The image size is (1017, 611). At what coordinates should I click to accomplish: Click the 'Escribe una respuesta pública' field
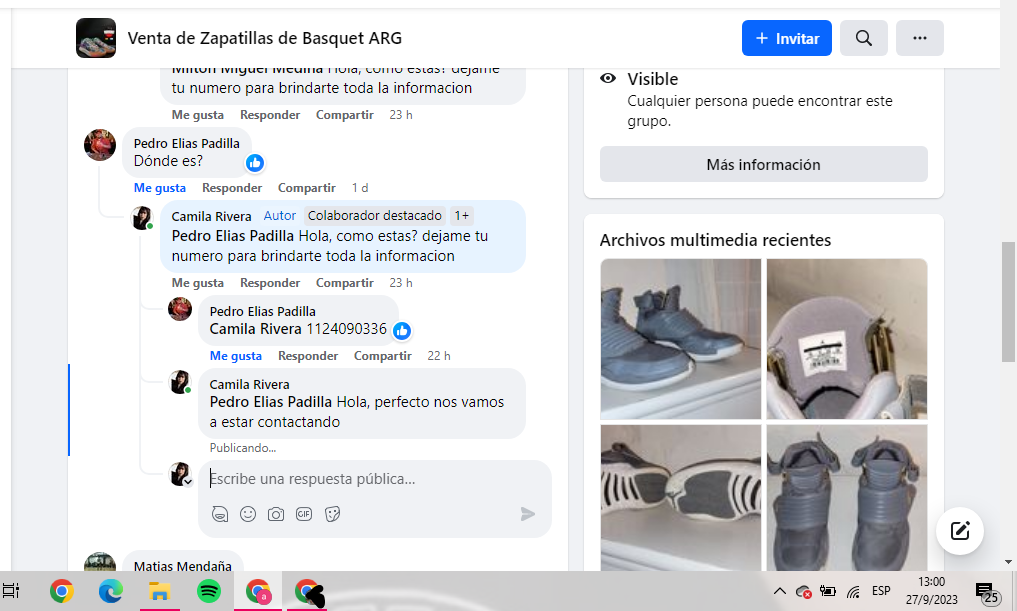[x=370, y=479]
